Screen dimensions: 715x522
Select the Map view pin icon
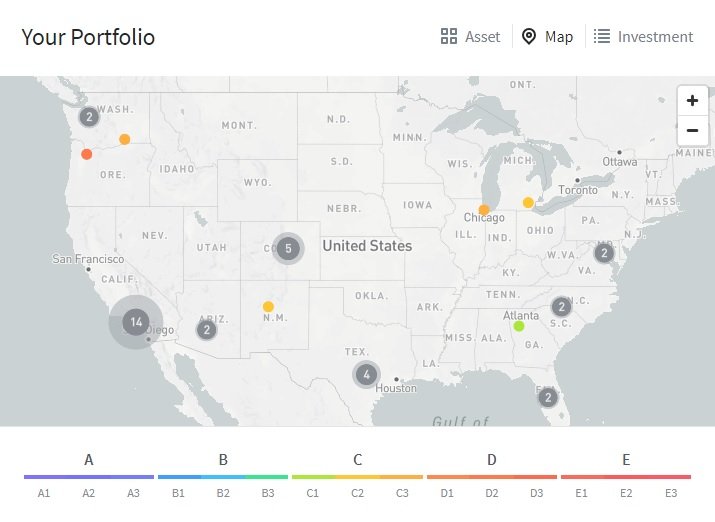[528, 36]
